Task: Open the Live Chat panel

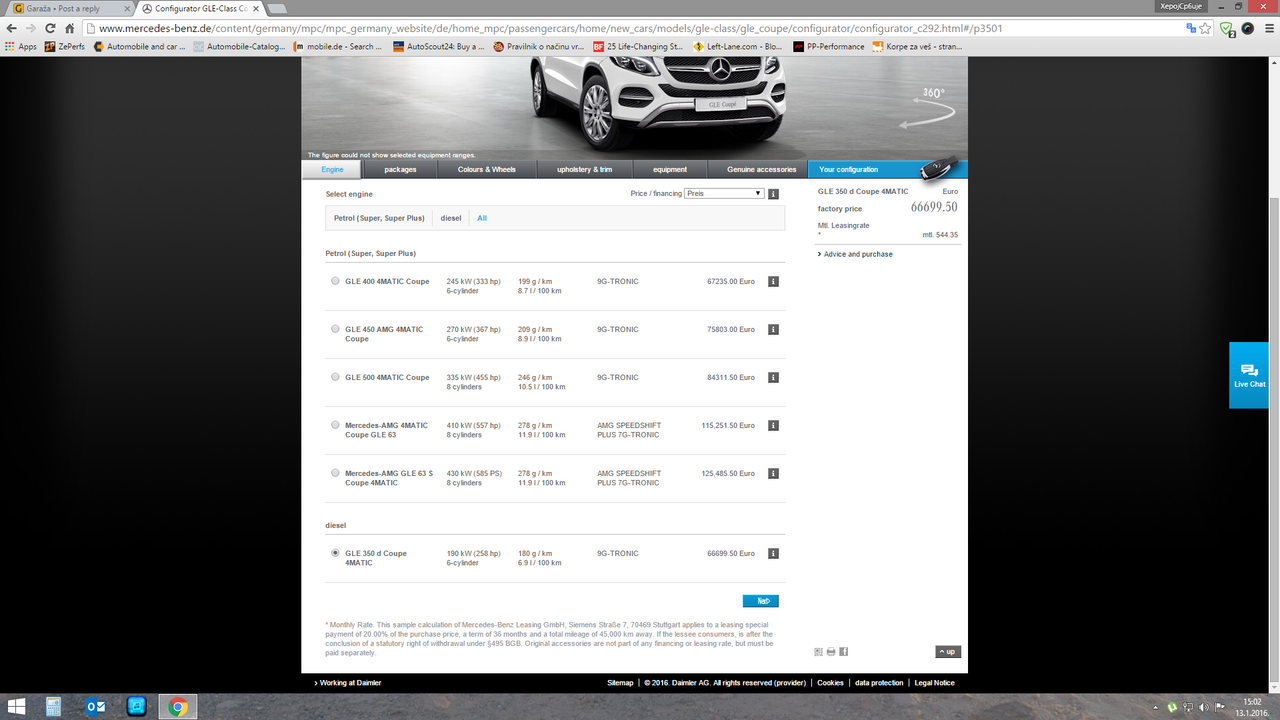Action: (1249, 375)
